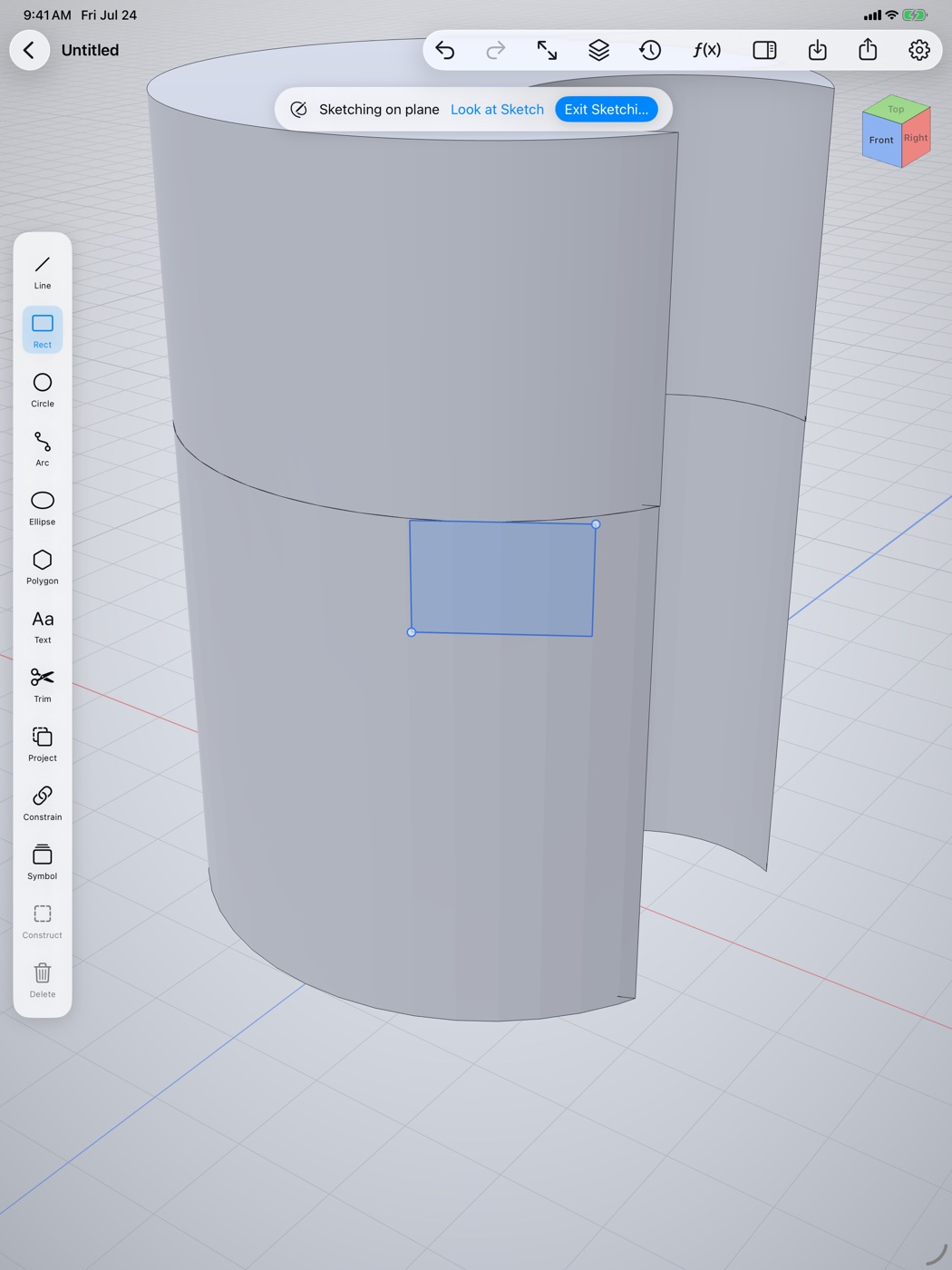This screenshot has width=952, height=1270.
Task: Pick the Arc tool
Action: pyautogui.click(x=43, y=447)
